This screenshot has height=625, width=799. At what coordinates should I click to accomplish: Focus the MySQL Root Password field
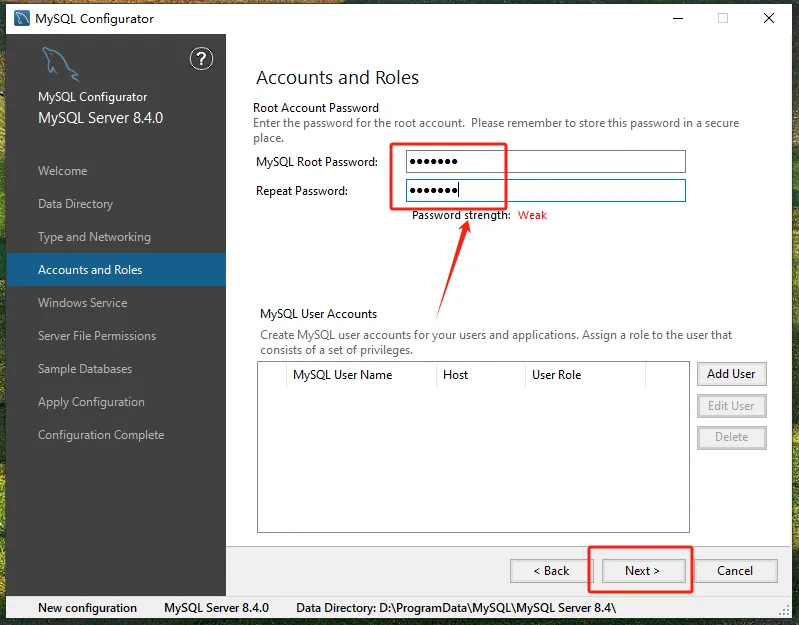click(546, 161)
